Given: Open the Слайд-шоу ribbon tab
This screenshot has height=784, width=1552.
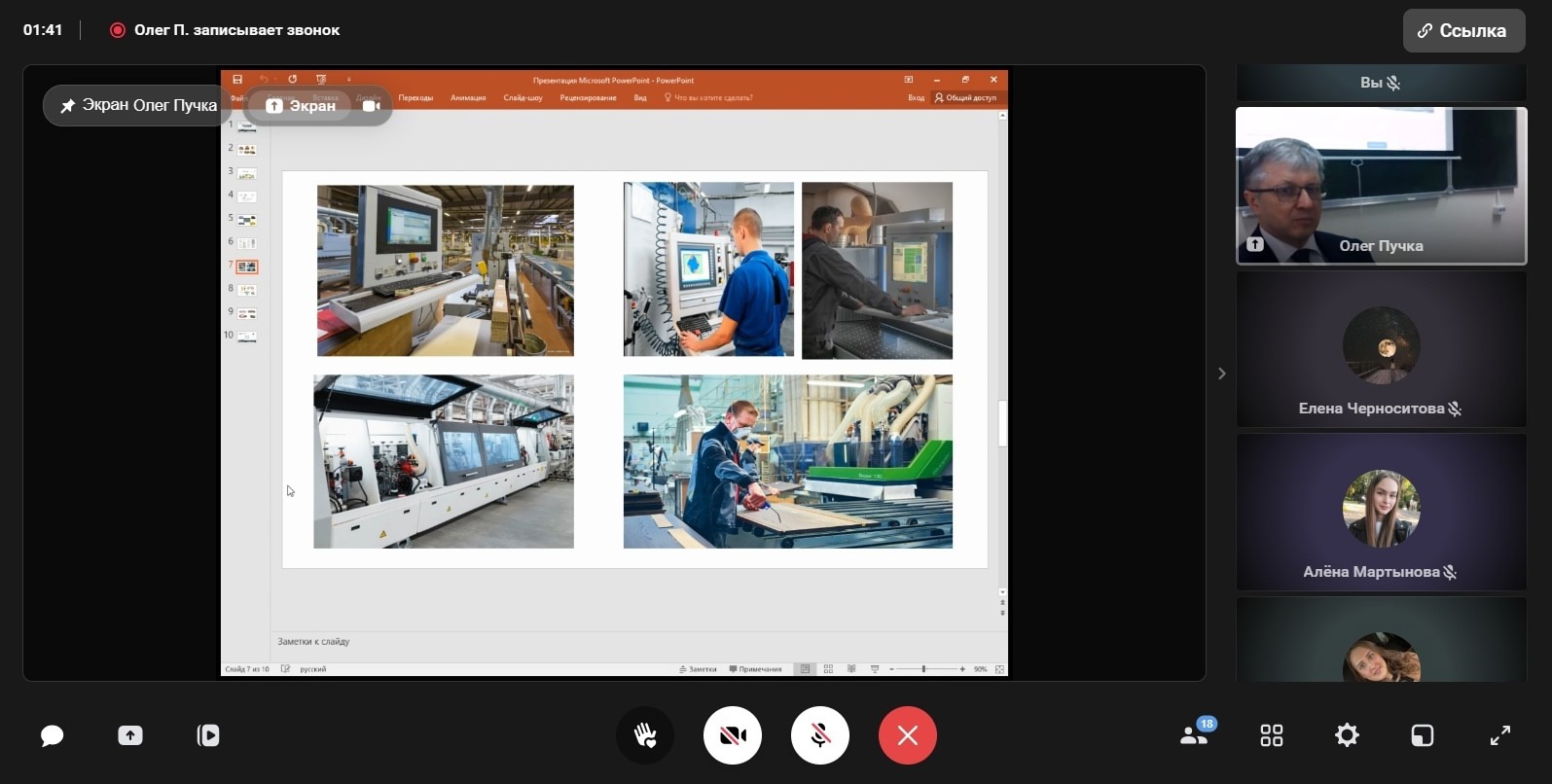Looking at the screenshot, I should 523,97.
